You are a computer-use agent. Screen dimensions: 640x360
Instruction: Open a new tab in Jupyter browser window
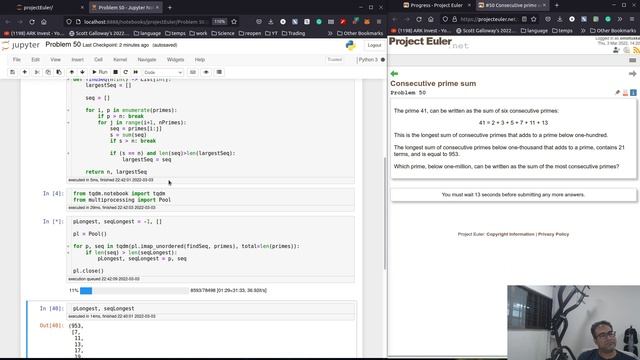coord(170,7)
